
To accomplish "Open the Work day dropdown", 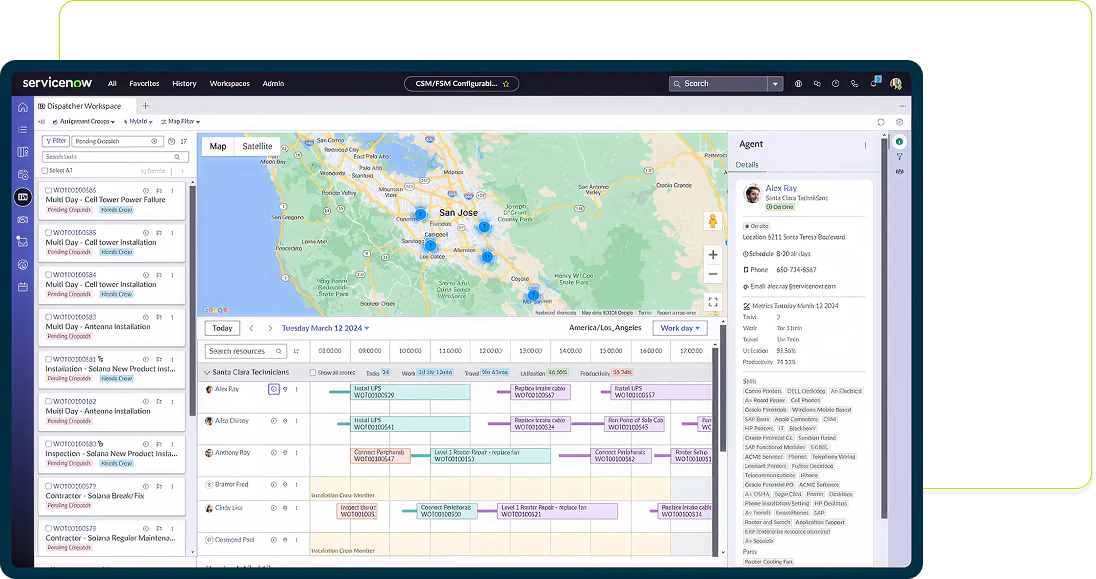I will [x=680, y=328].
